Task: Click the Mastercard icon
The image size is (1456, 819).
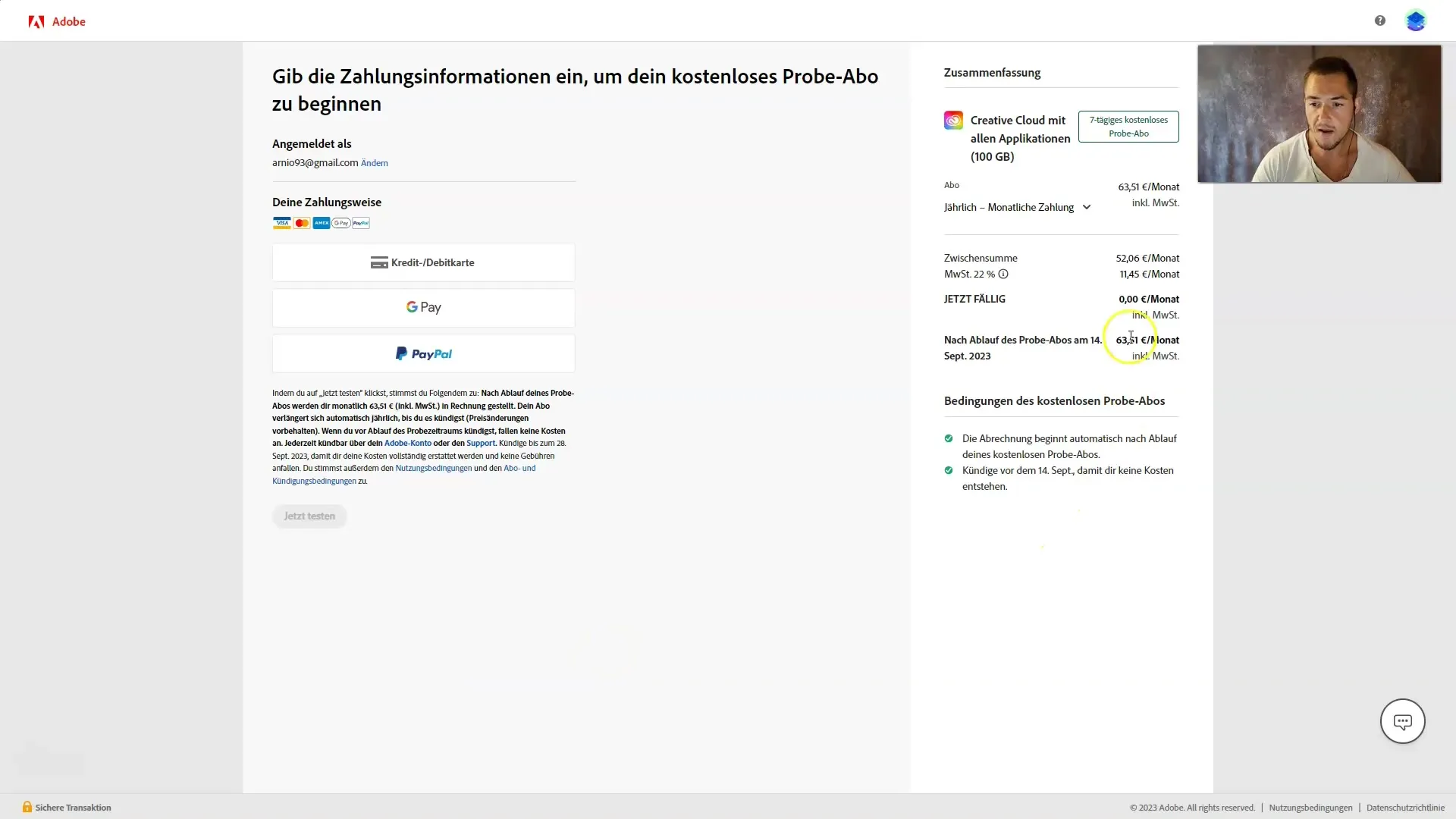Action: pyautogui.click(x=302, y=223)
